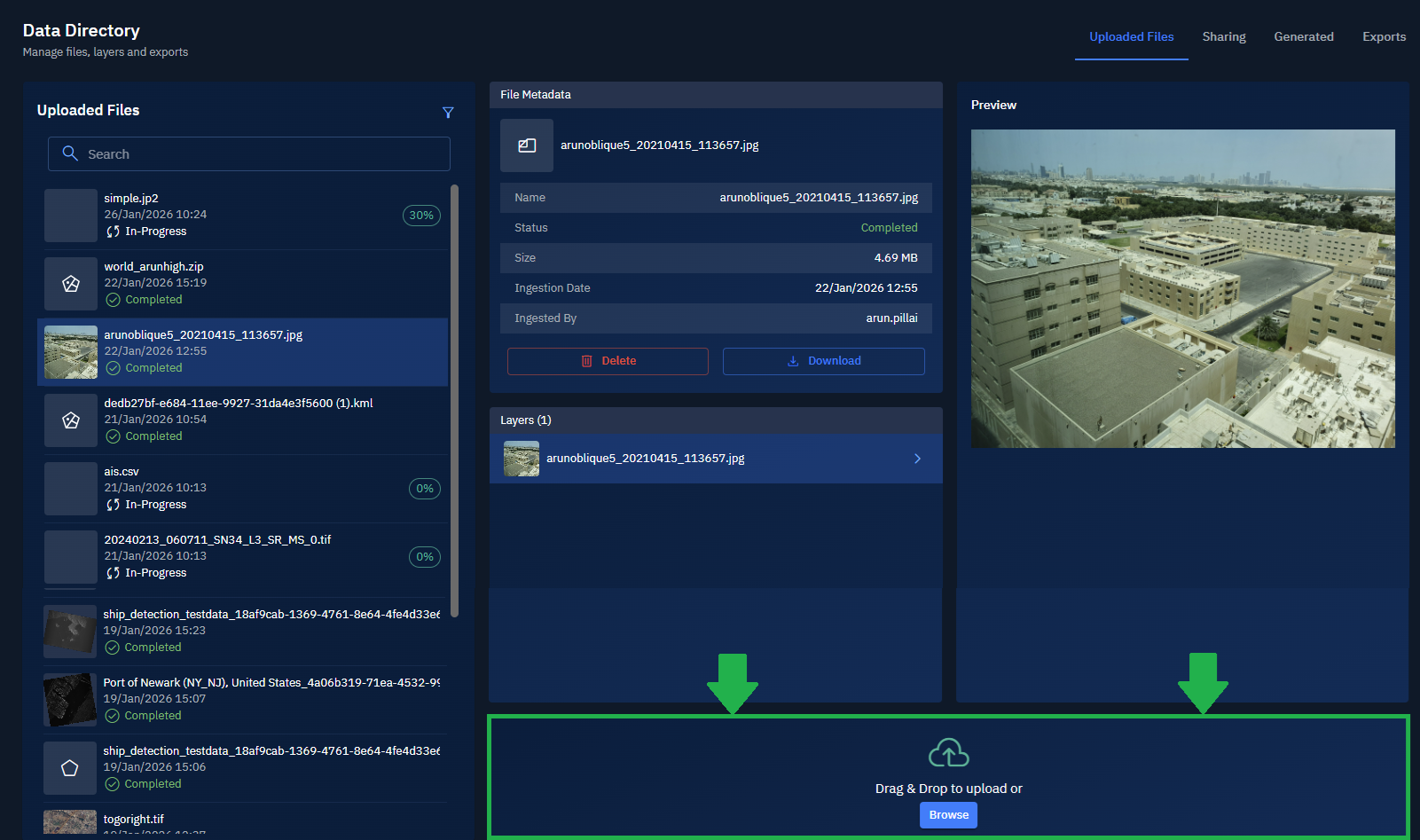Viewport: 1420px width, 840px height.
Task: Select the Port of Newark thumbnail
Action: point(70,700)
